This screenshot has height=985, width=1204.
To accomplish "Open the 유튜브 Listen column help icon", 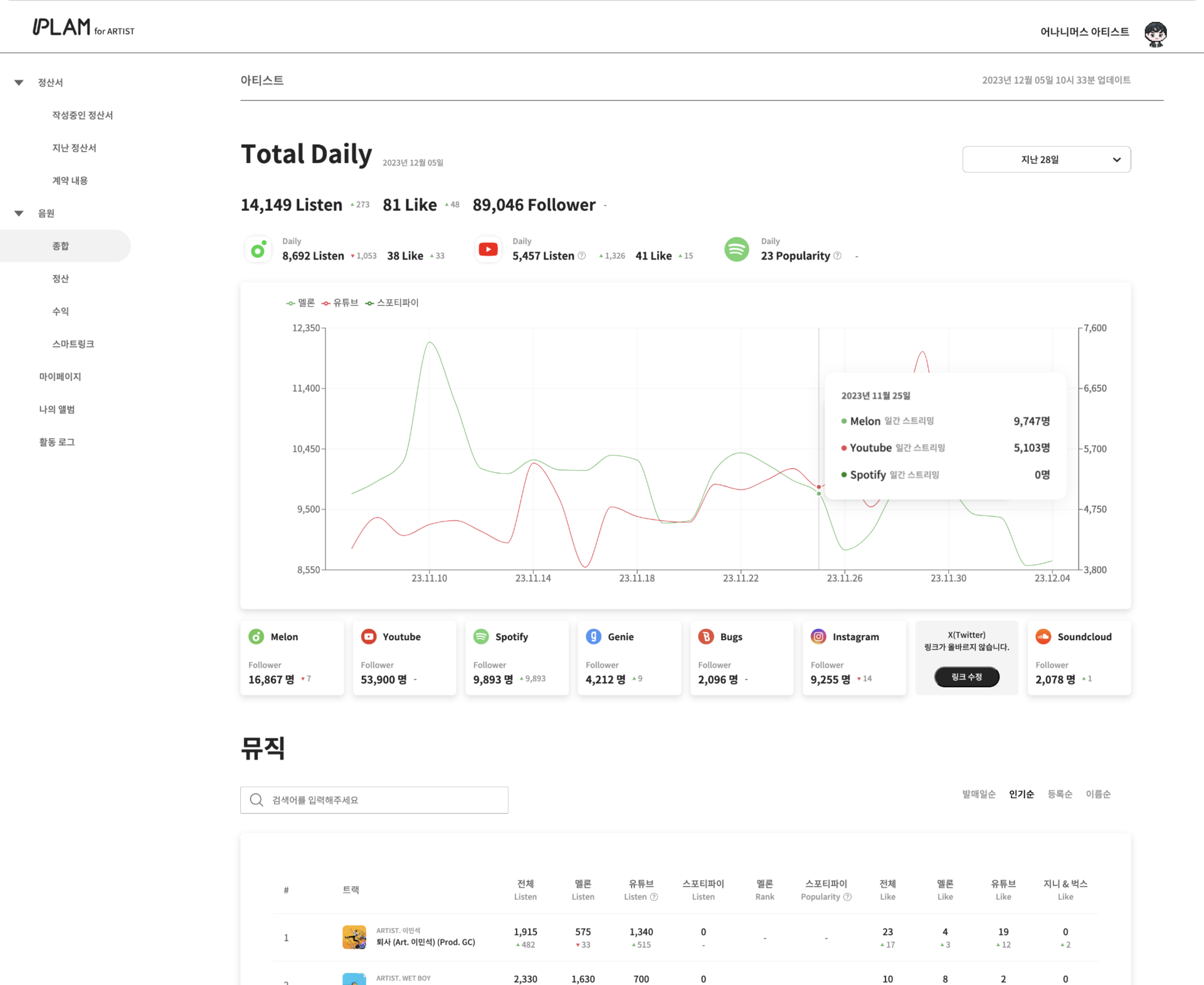I will [654, 897].
